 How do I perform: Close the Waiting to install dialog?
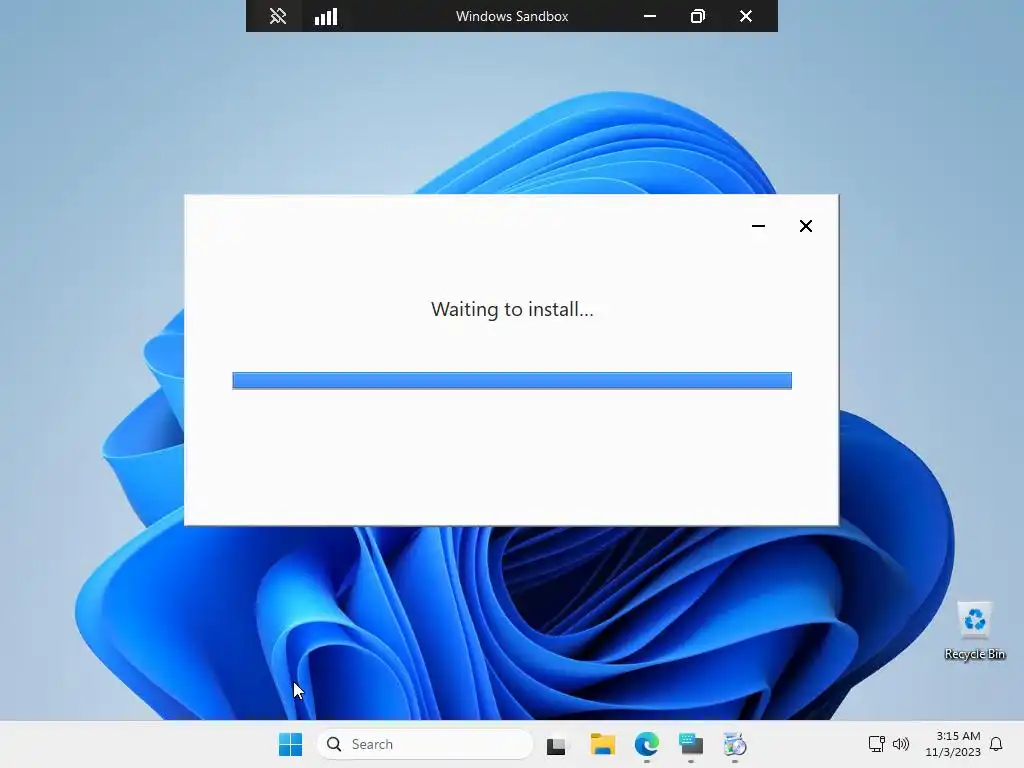(x=806, y=226)
